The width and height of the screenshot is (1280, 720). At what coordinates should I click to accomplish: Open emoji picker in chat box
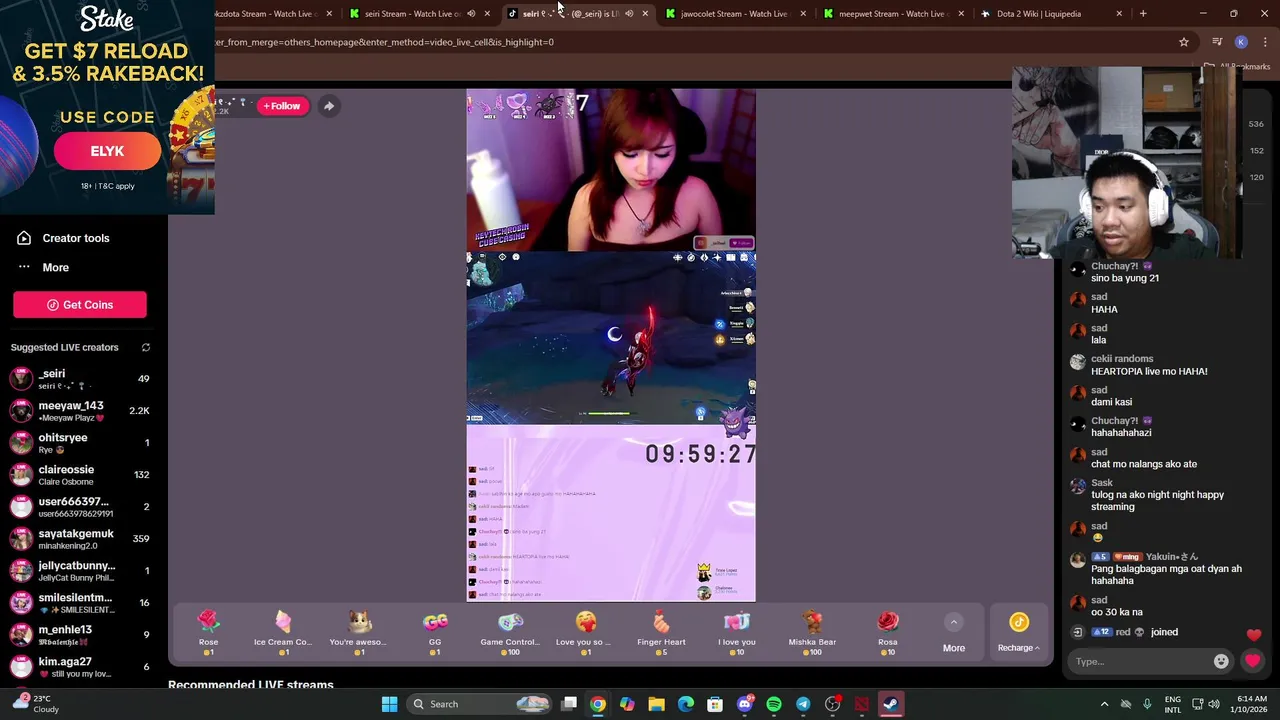[1221, 661]
